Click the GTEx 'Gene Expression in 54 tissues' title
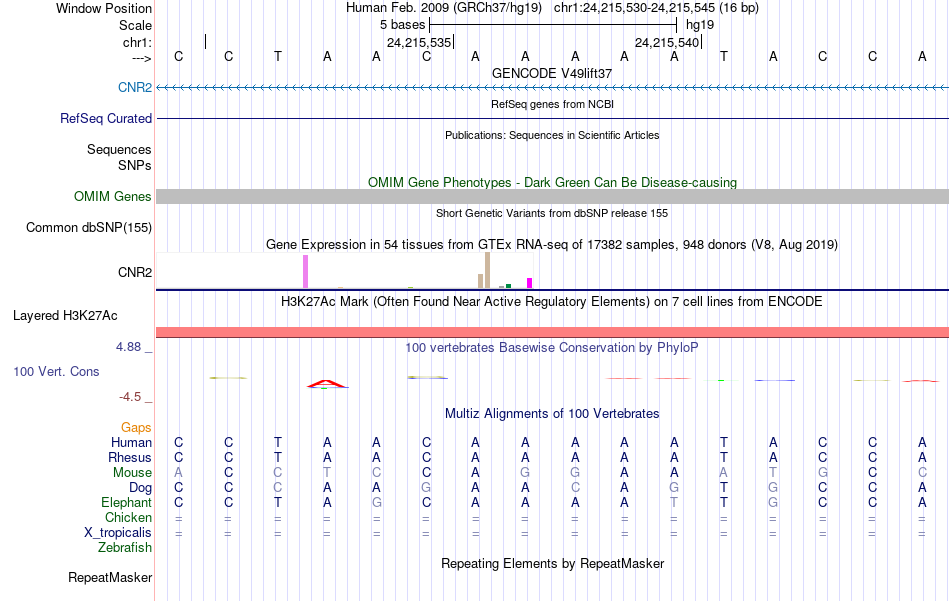 pos(552,245)
